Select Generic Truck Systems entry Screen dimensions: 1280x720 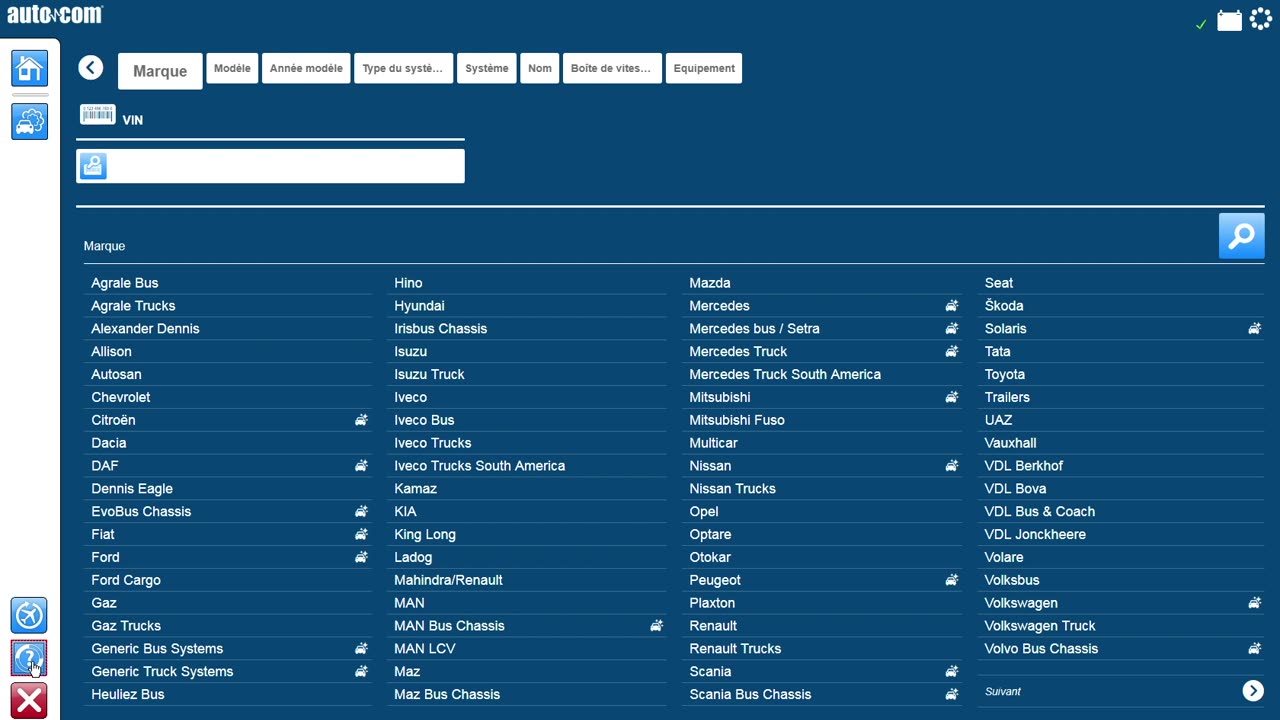pyautogui.click(x=162, y=672)
